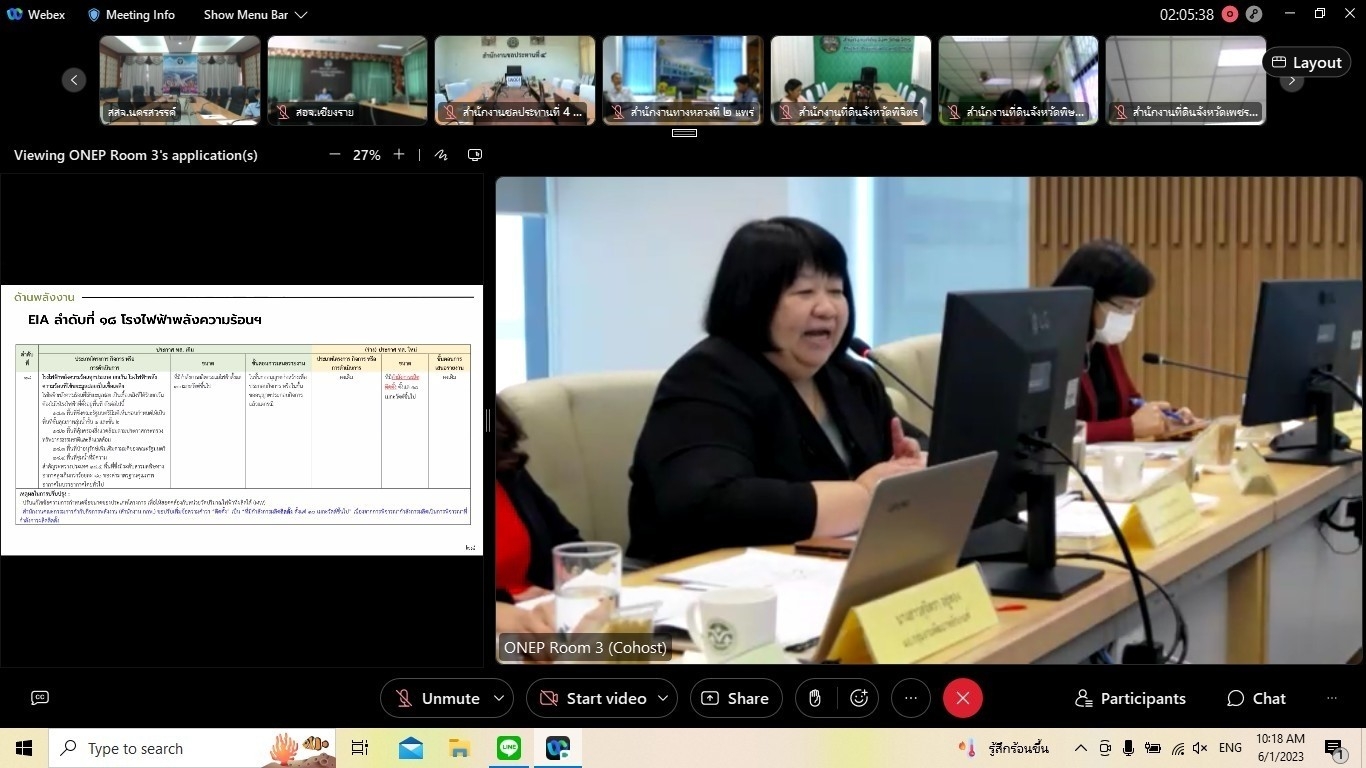Start video camera
1366x768 pixels.
click(593, 698)
